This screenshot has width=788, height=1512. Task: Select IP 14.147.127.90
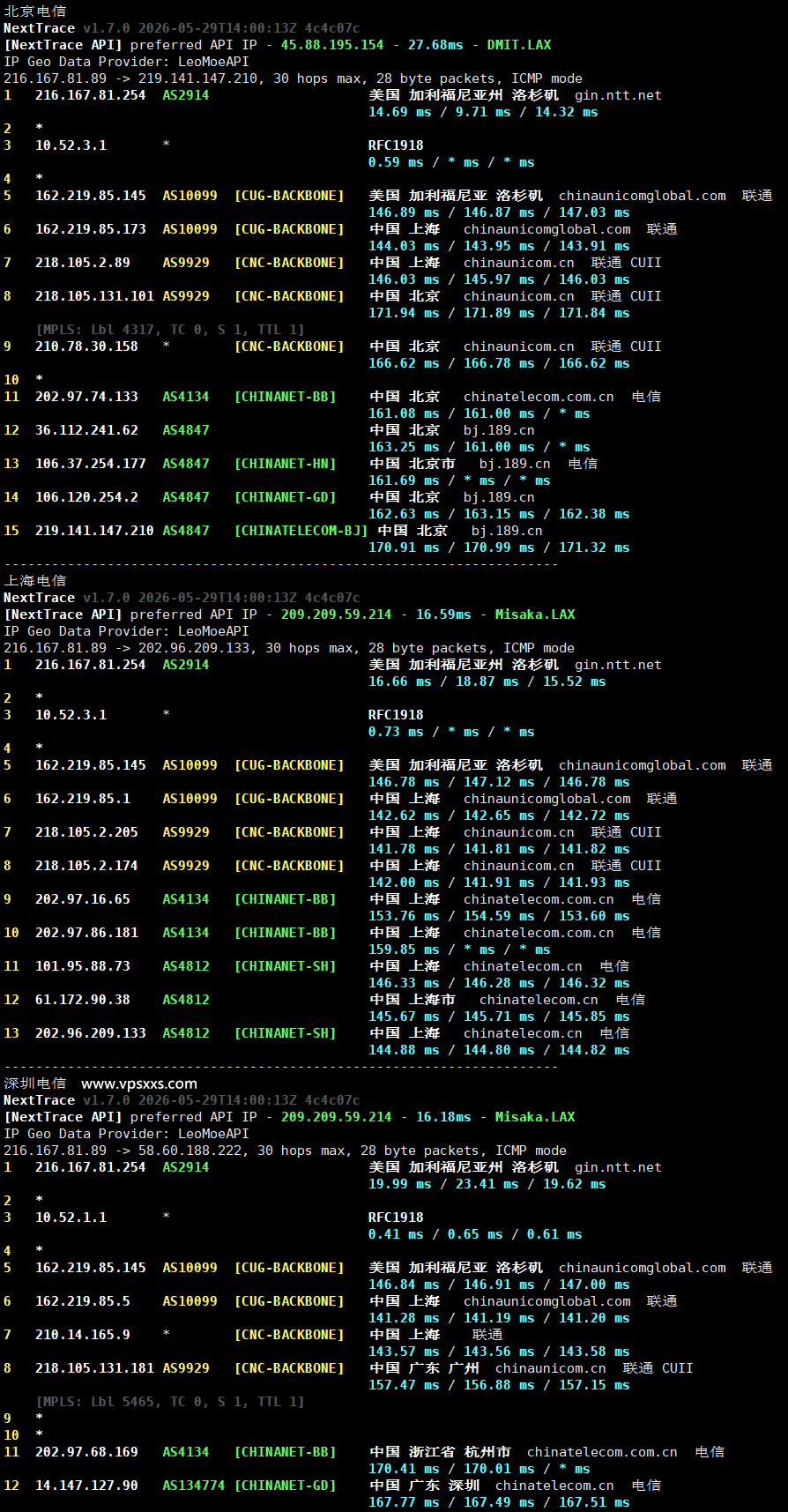click(86, 1486)
